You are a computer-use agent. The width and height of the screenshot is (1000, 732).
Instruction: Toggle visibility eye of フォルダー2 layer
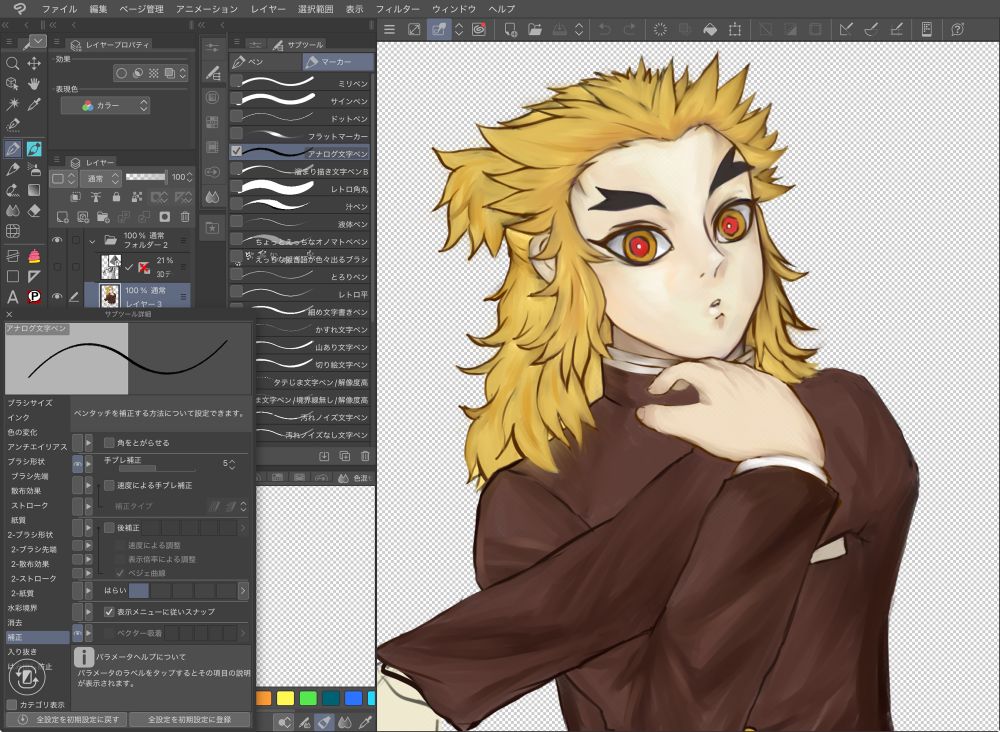(57, 240)
